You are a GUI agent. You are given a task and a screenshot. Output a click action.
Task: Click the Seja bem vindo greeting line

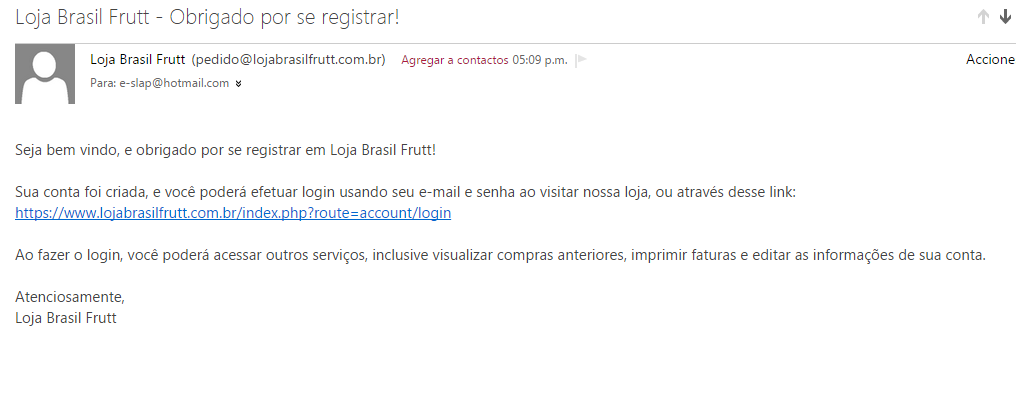pyautogui.click(x=225, y=150)
